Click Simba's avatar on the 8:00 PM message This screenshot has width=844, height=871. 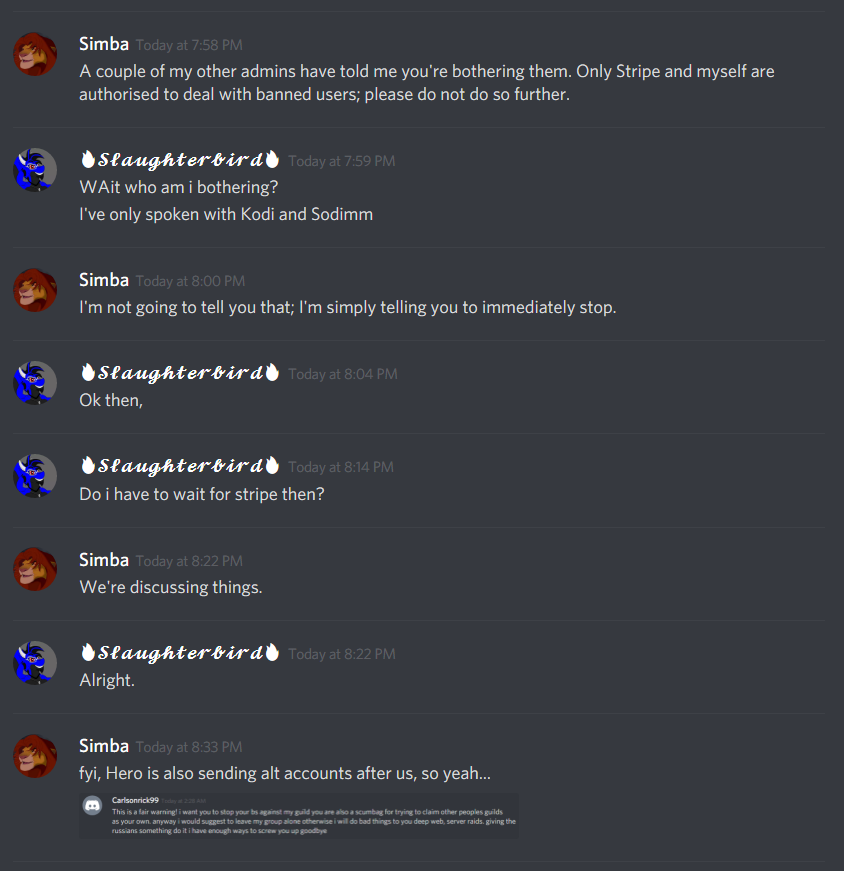pos(35,290)
